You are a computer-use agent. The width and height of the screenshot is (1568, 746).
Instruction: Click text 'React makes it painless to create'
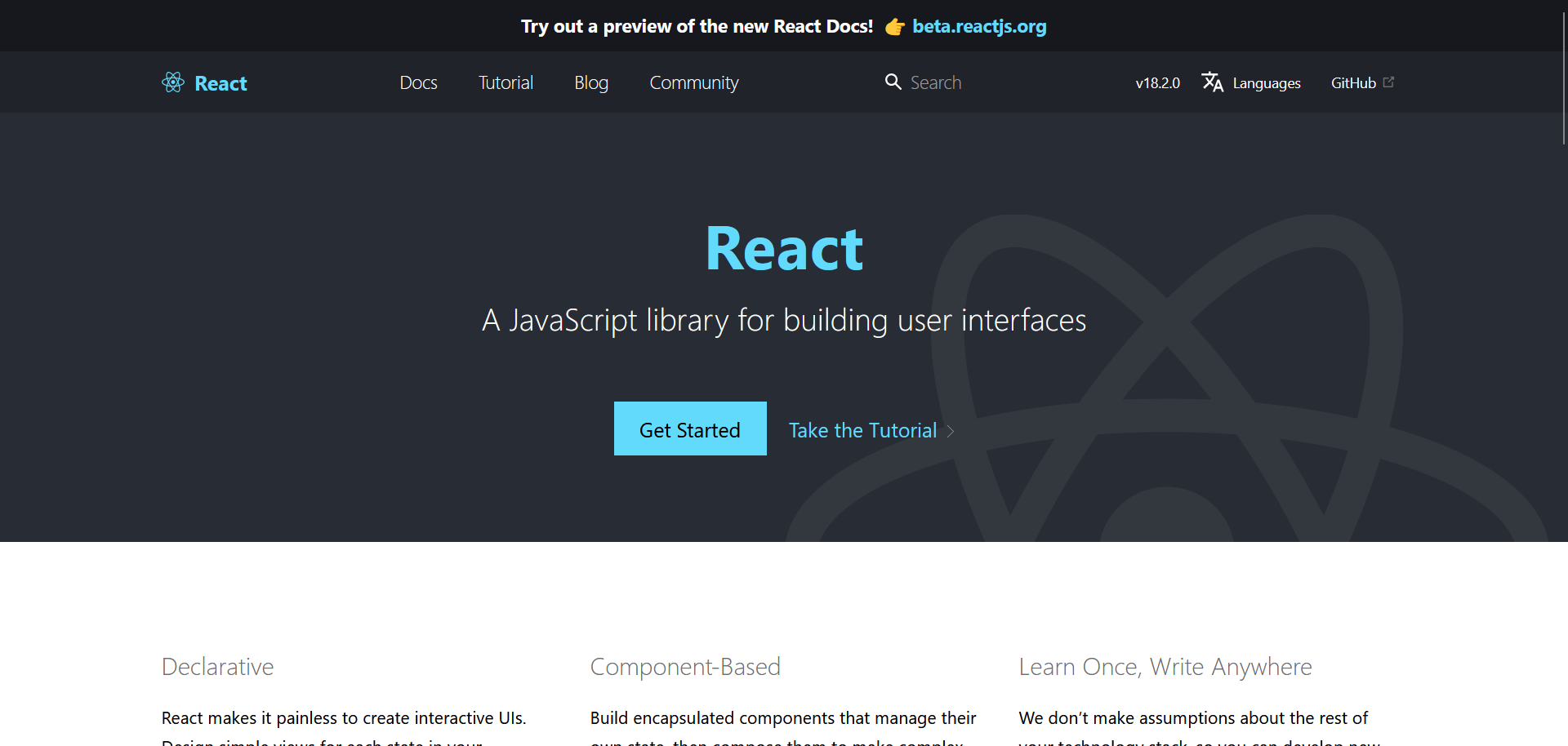(x=286, y=718)
